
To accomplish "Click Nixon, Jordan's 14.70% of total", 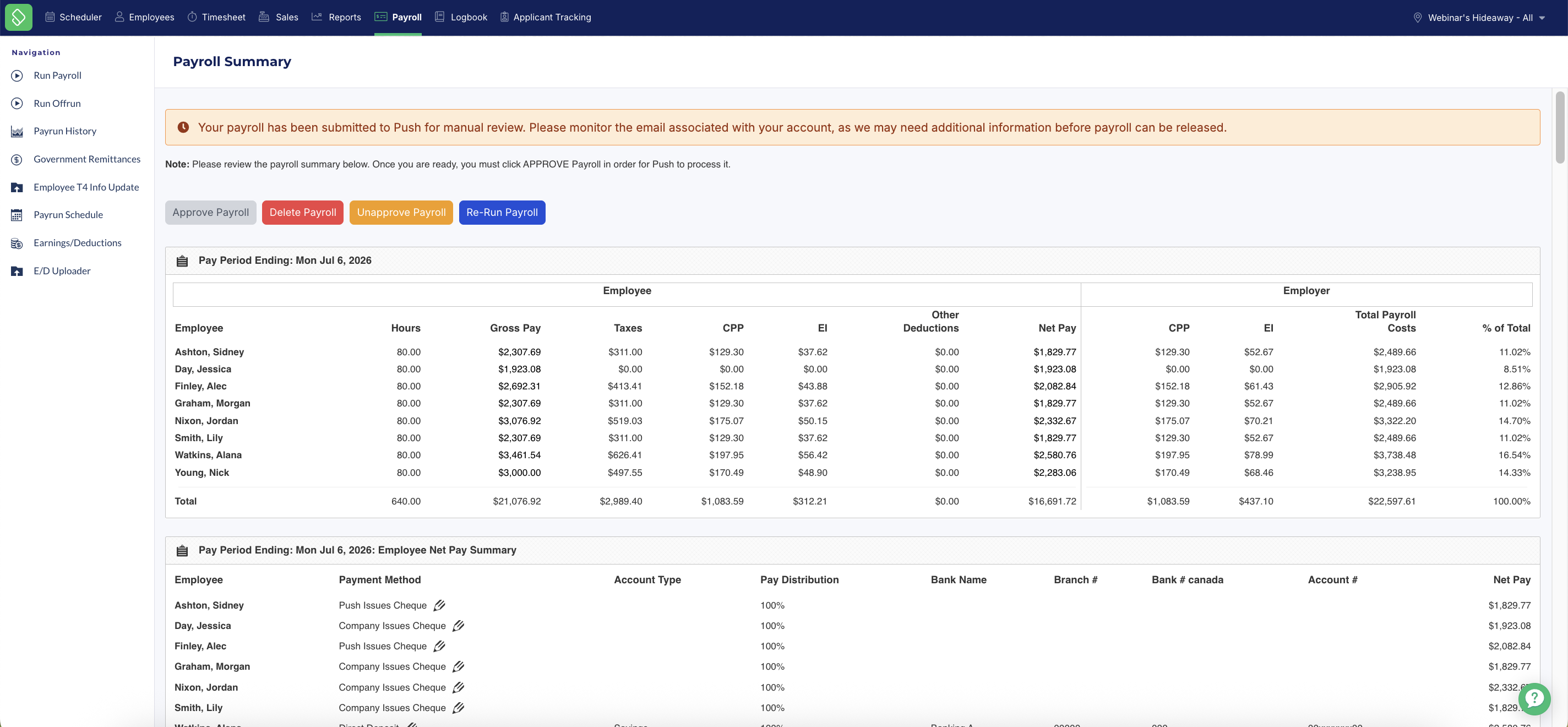I will click(1514, 421).
